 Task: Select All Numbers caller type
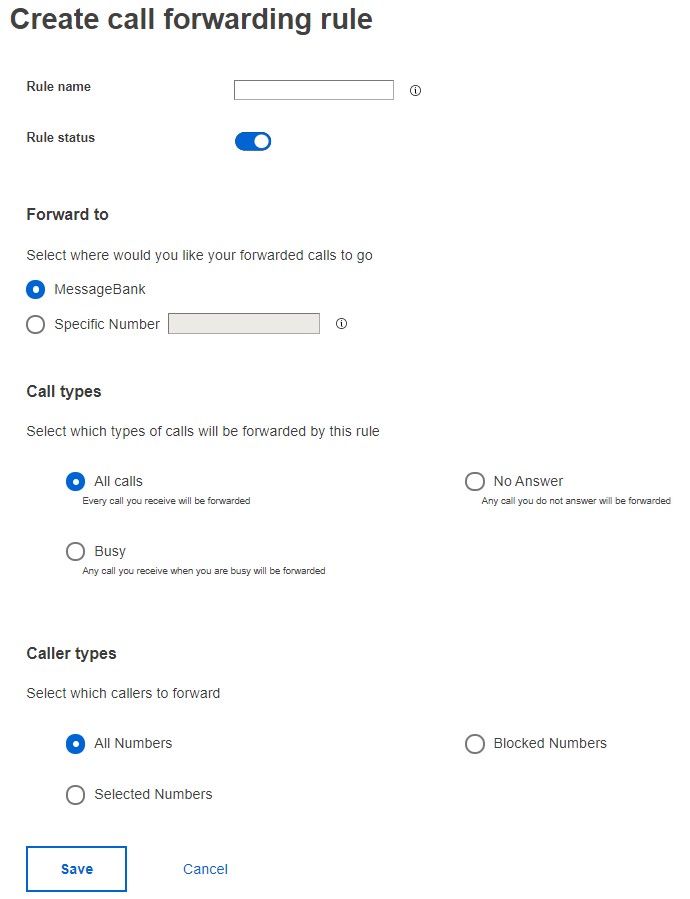(x=75, y=743)
